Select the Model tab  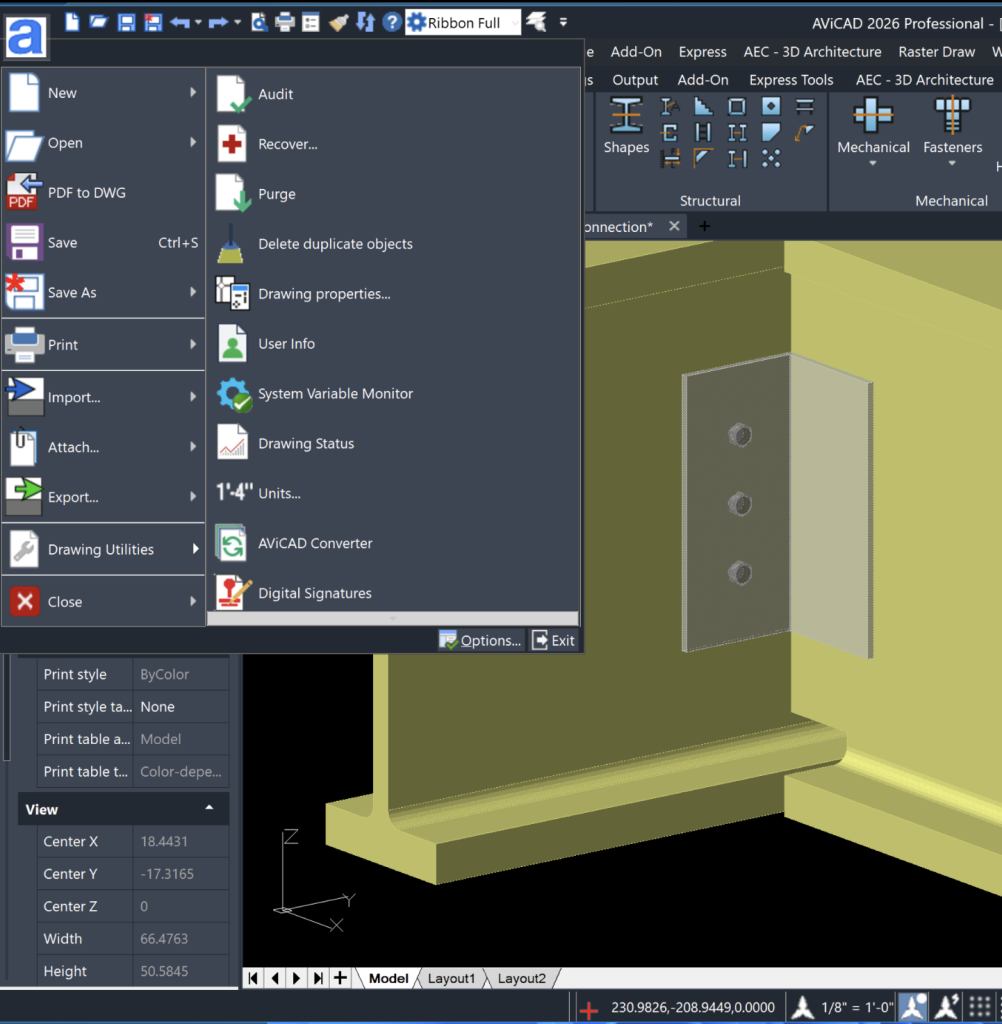pos(388,978)
